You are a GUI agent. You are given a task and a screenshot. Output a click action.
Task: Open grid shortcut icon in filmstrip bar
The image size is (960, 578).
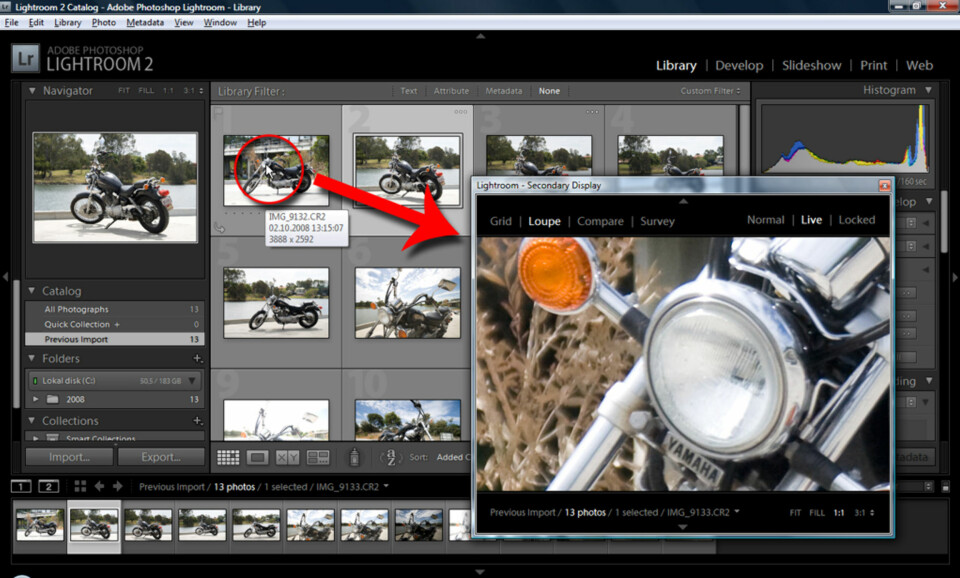80,486
